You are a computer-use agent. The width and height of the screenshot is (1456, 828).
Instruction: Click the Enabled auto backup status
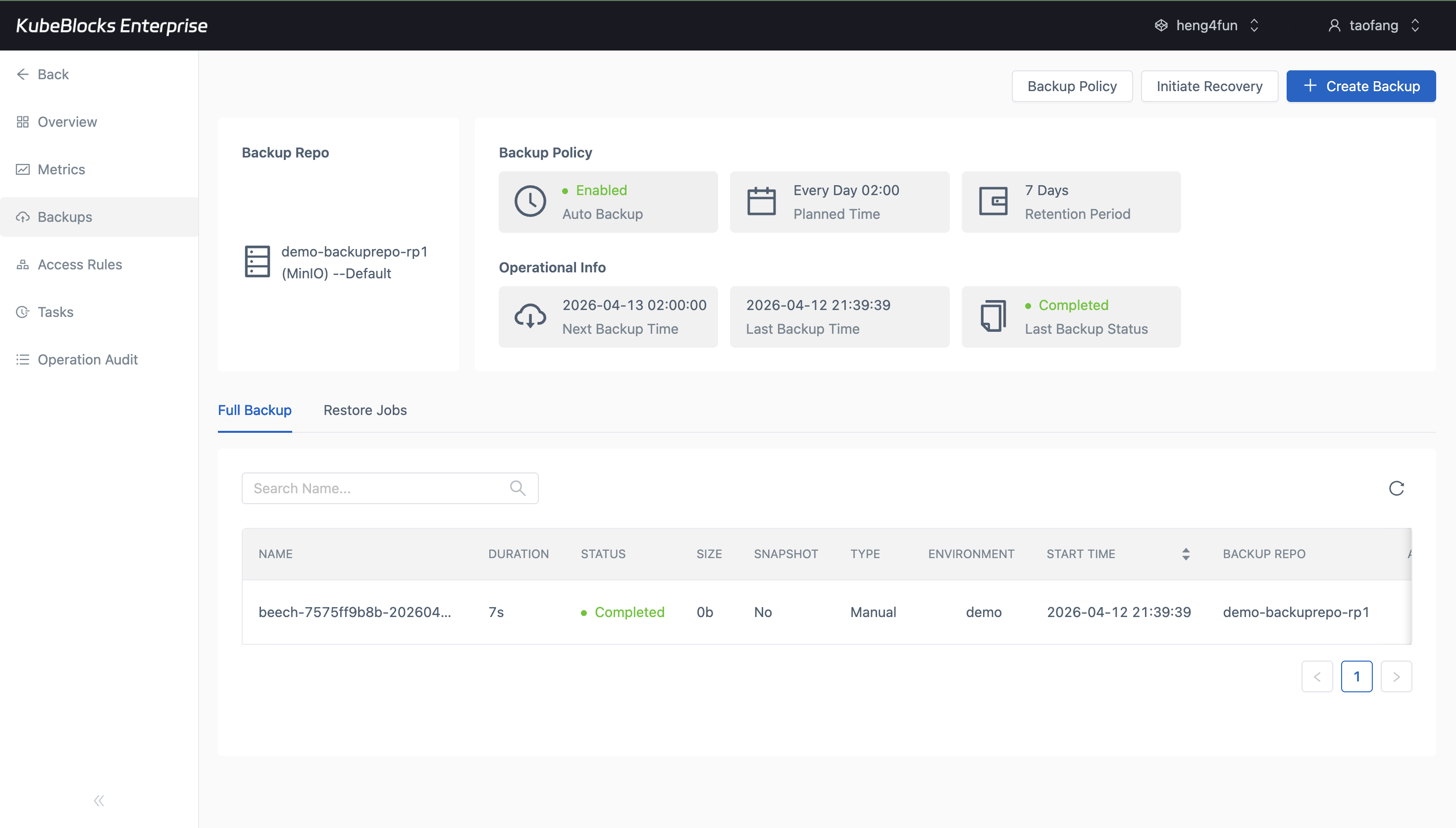[x=601, y=190]
